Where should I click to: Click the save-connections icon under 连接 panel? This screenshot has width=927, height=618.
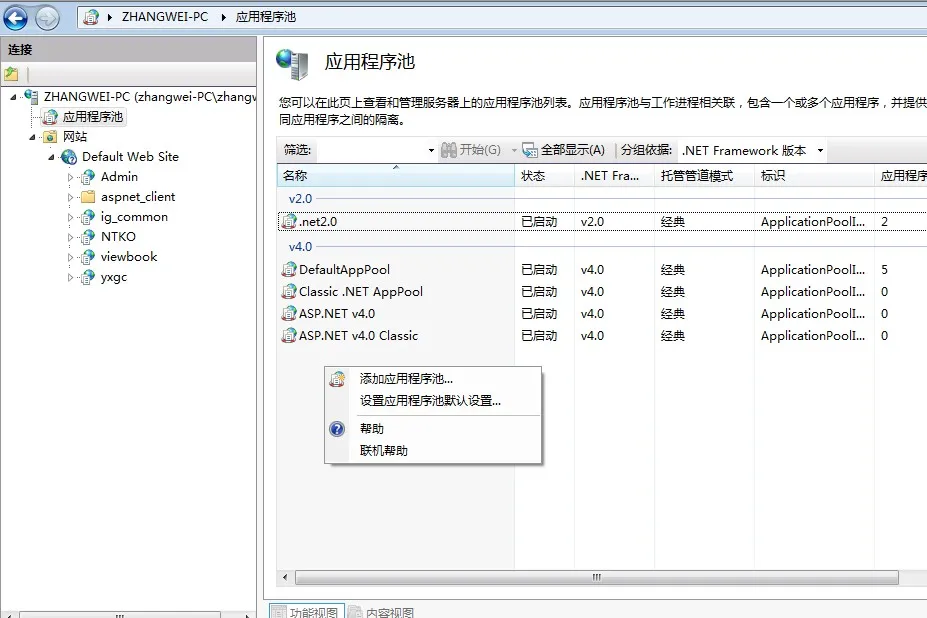[x=13, y=73]
